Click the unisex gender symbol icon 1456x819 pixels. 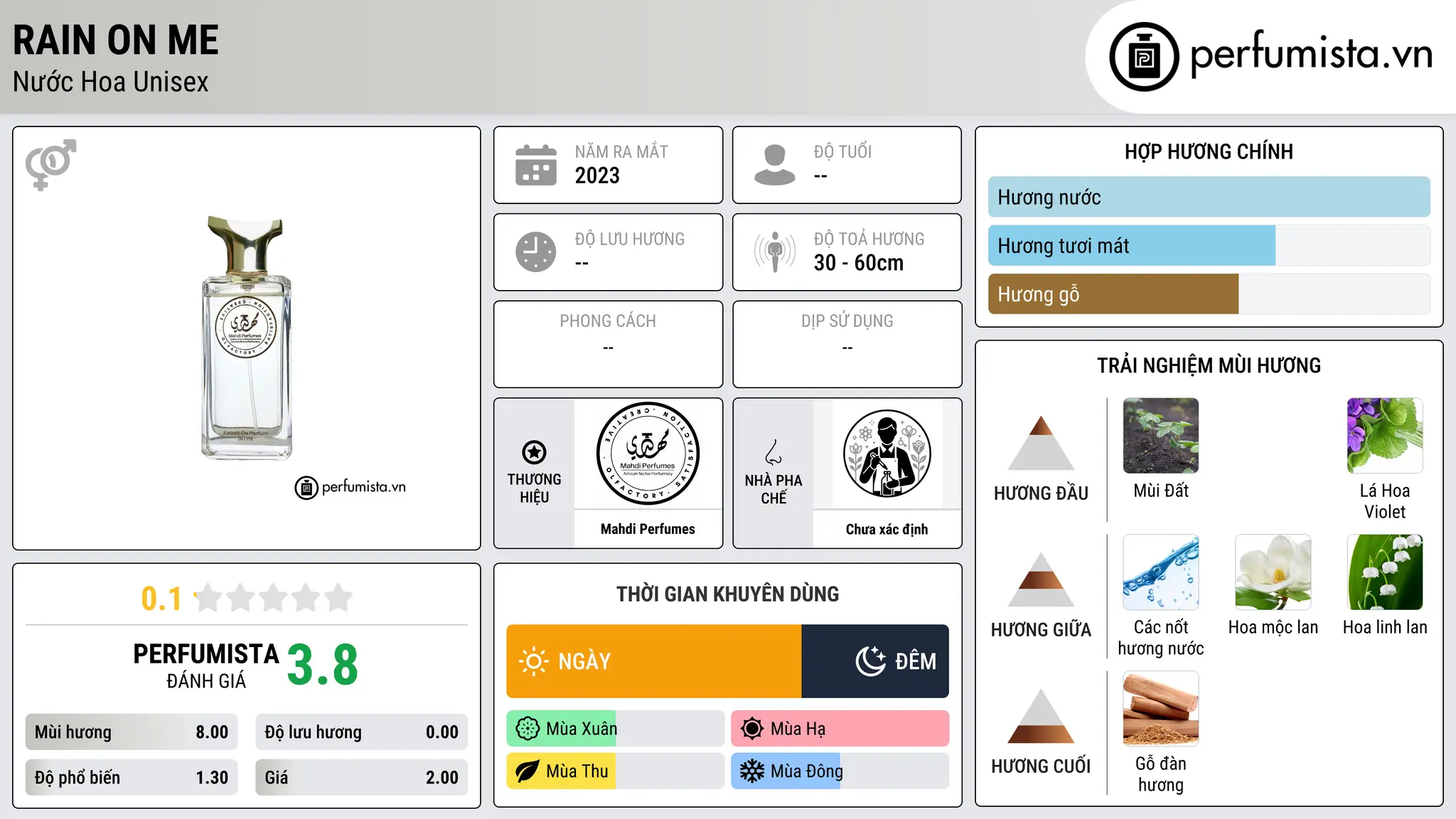pos(50,164)
